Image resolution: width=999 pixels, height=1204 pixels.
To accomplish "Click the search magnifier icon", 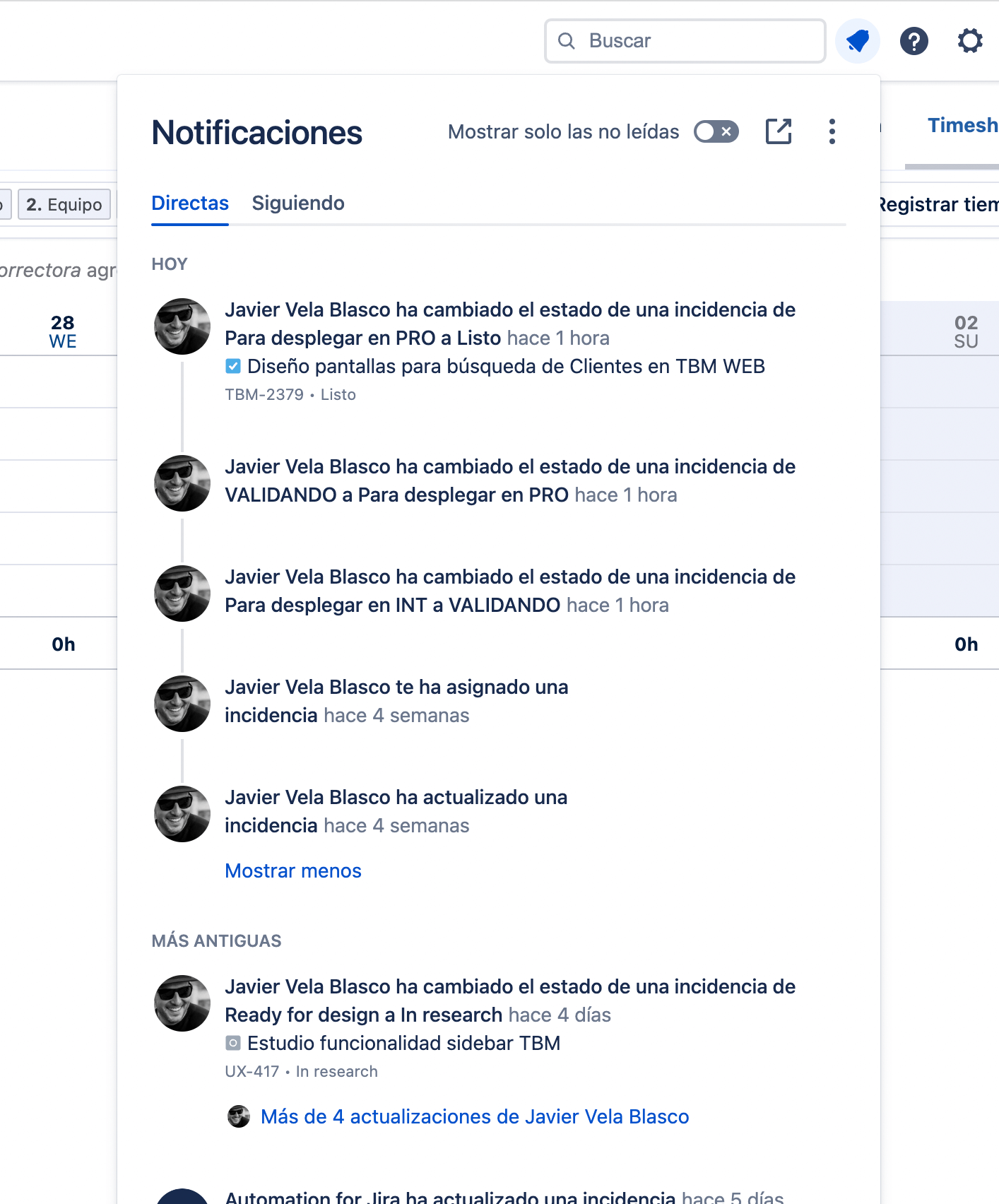I will [566, 41].
